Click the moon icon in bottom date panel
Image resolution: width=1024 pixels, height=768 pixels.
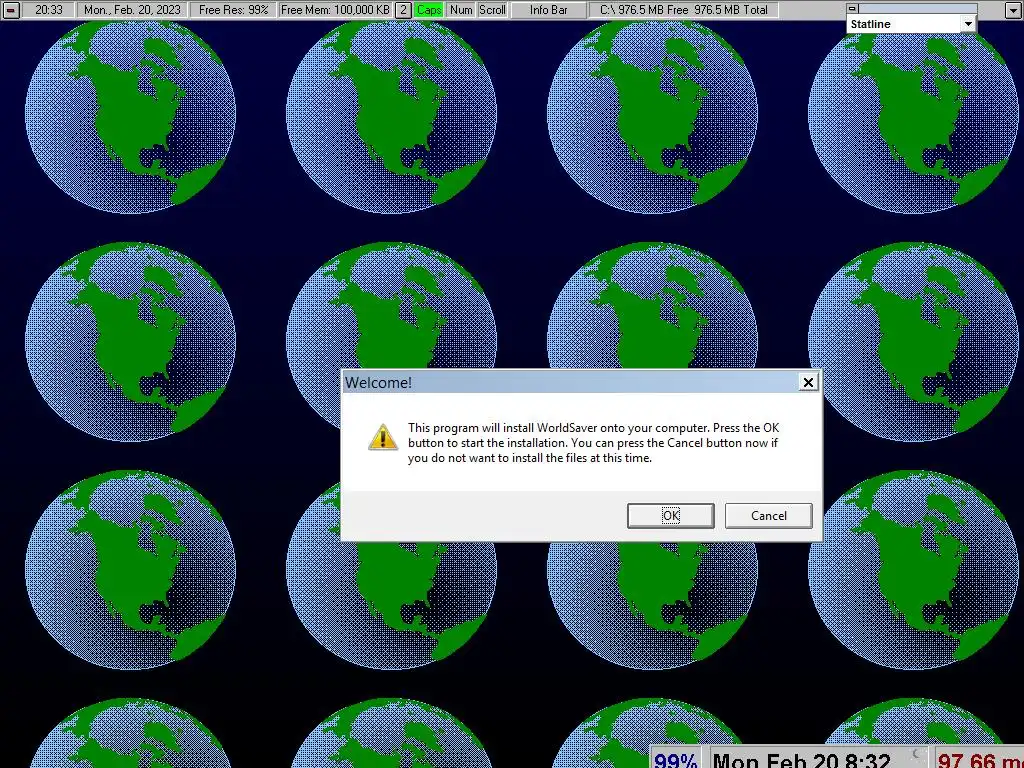[917, 755]
